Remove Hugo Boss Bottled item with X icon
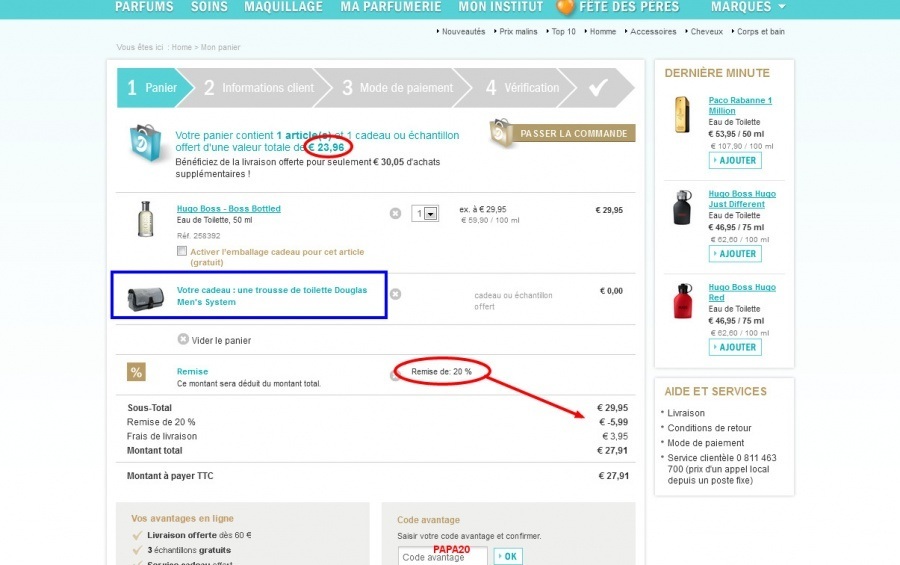Screen dimensions: 900x565 (395, 213)
